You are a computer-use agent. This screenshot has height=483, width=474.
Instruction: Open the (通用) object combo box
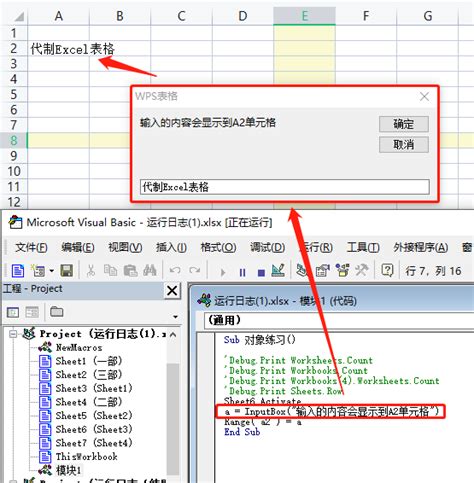coord(339,320)
